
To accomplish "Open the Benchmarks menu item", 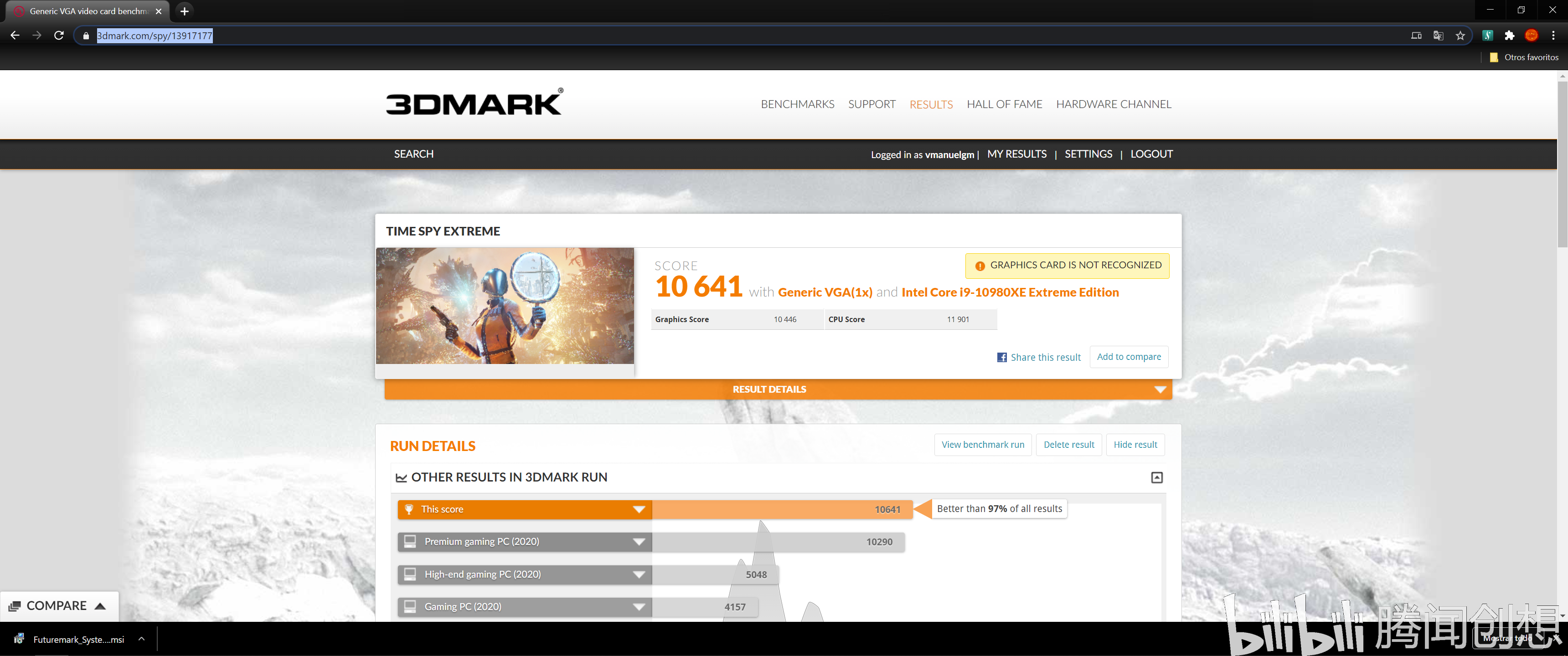I will tap(797, 104).
